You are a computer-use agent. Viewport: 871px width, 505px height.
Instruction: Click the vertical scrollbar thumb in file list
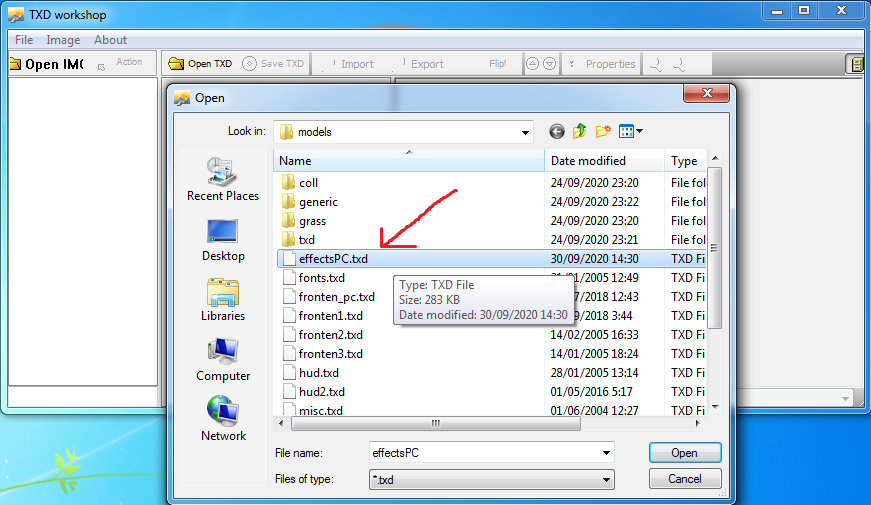[x=715, y=248]
